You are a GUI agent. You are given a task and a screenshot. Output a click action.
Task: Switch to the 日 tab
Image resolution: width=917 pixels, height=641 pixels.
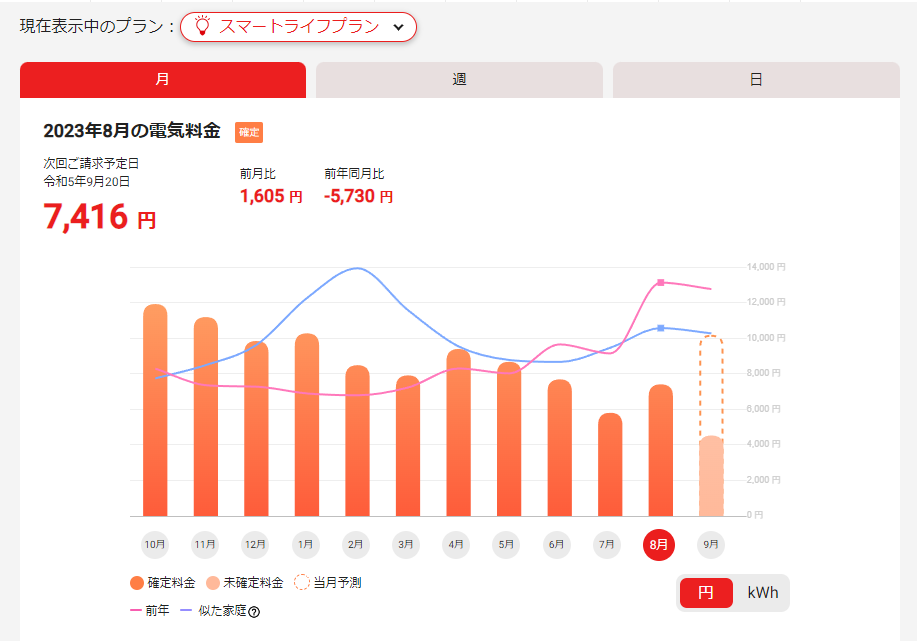[756, 80]
